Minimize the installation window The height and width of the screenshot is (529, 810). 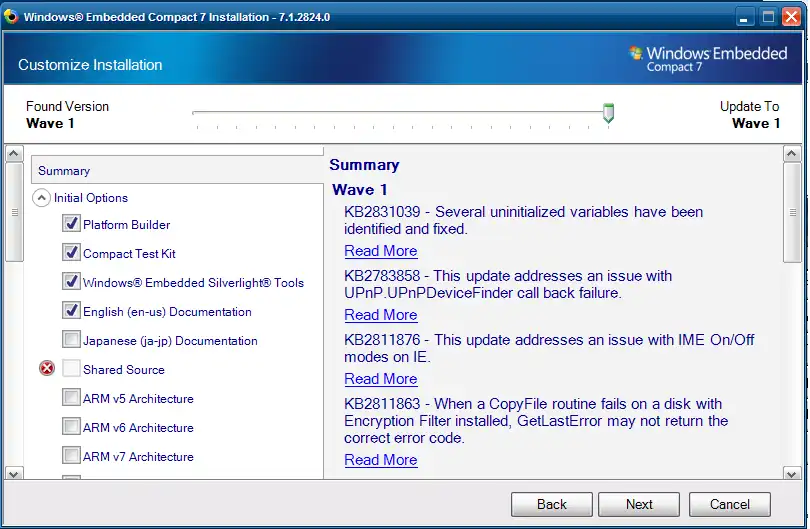pos(746,17)
